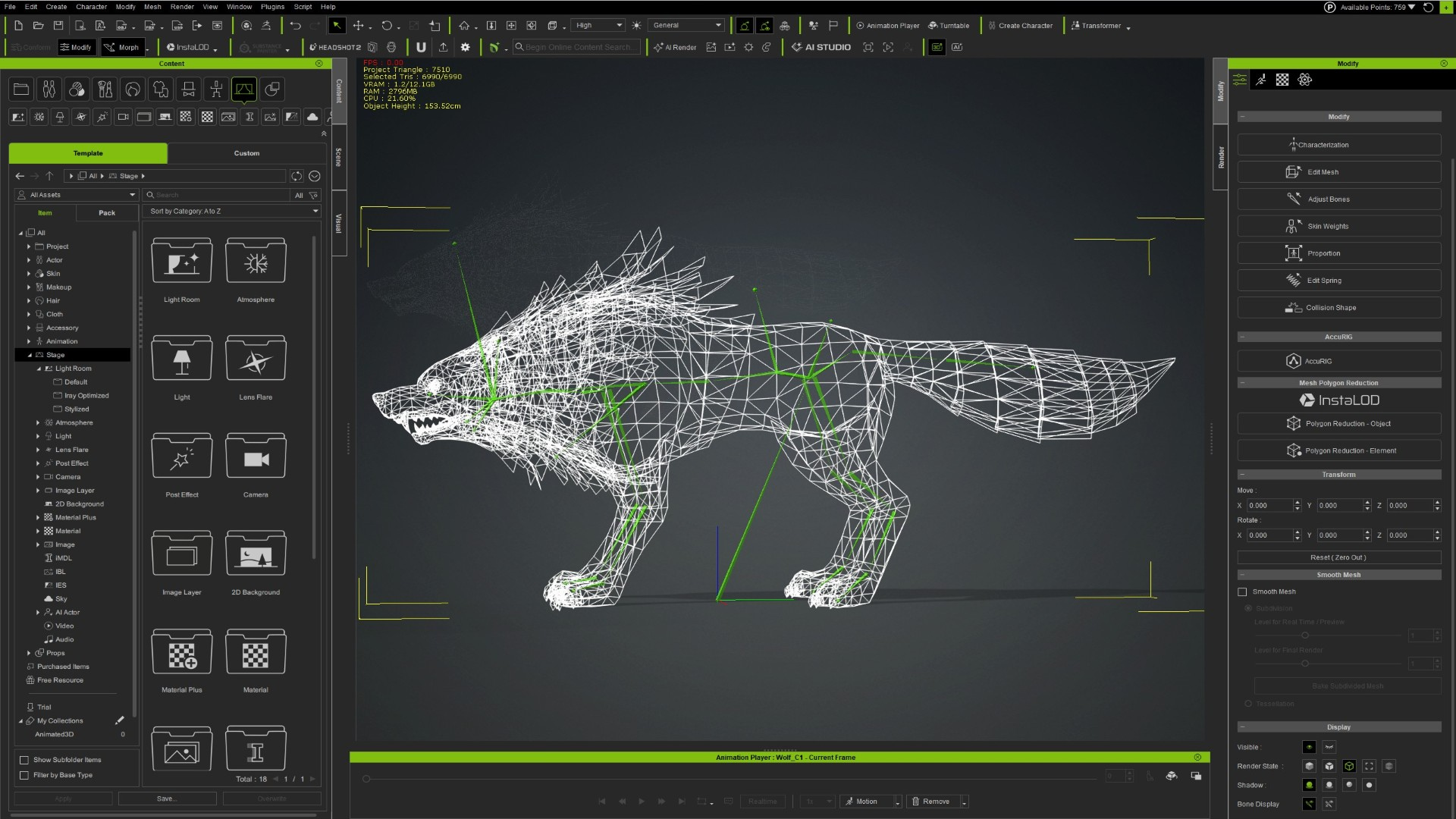Select the wireframe Render State icon

click(x=1349, y=767)
